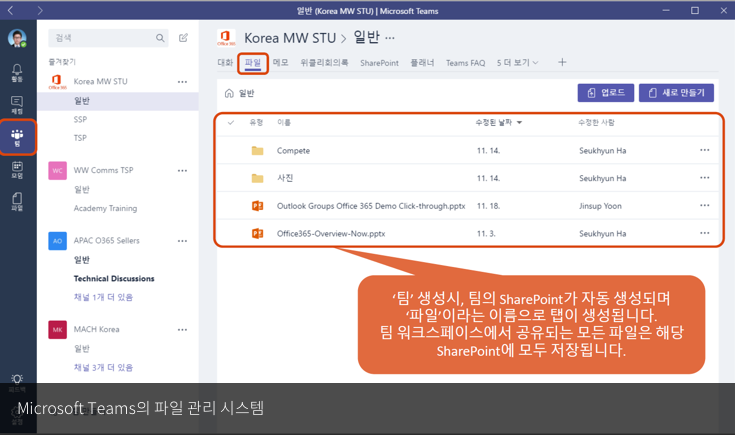This screenshot has height=435, width=735.
Task: Click PowerPoint icon of Office365-Overview-Now file
Action: tap(257, 233)
